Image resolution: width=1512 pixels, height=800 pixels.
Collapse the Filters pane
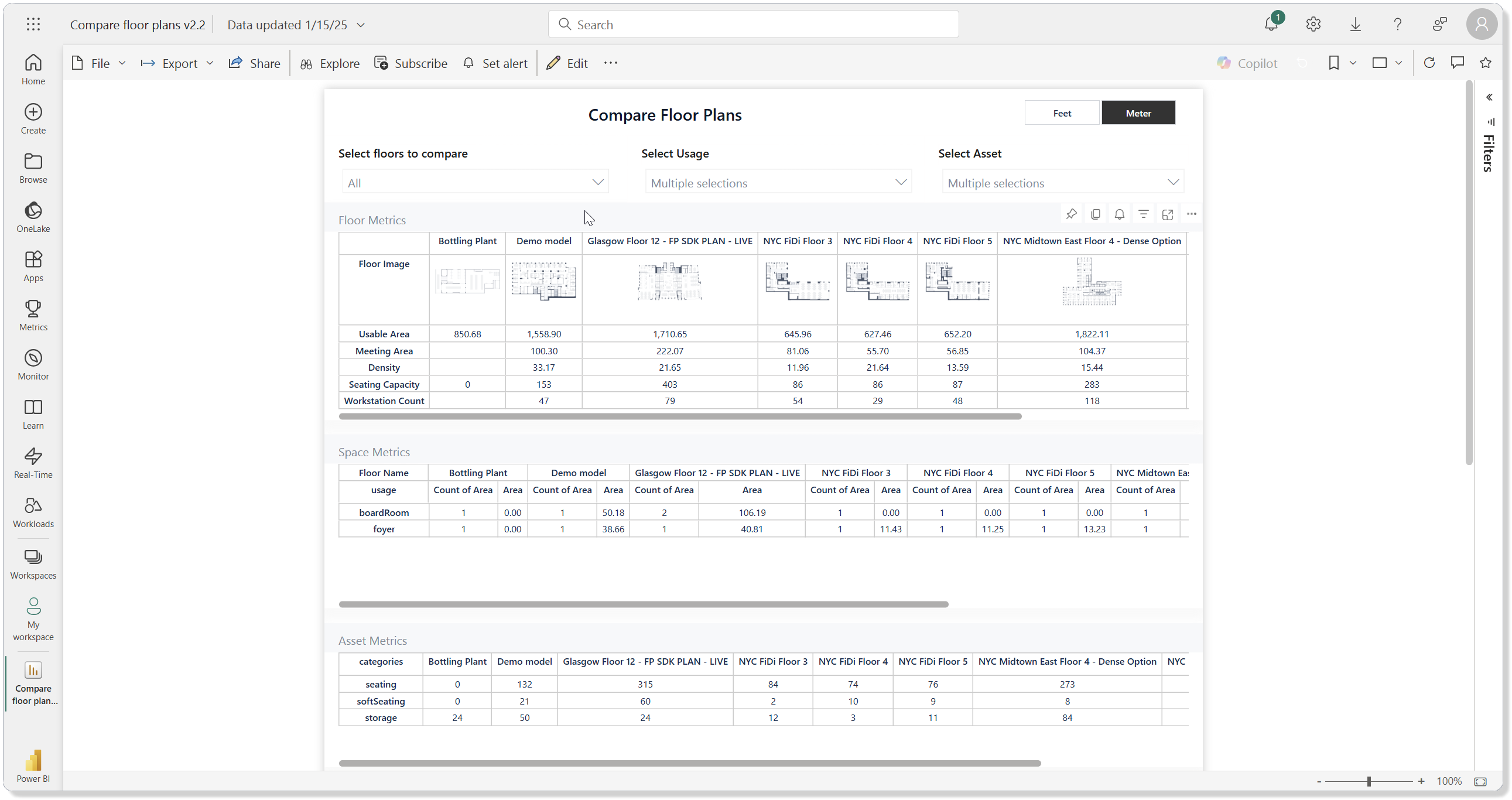click(1490, 97)
